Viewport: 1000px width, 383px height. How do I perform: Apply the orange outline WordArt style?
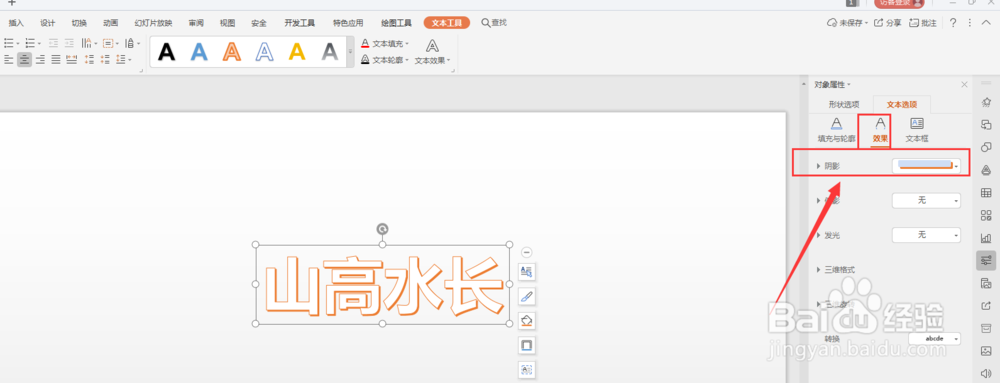coord(232,52)
